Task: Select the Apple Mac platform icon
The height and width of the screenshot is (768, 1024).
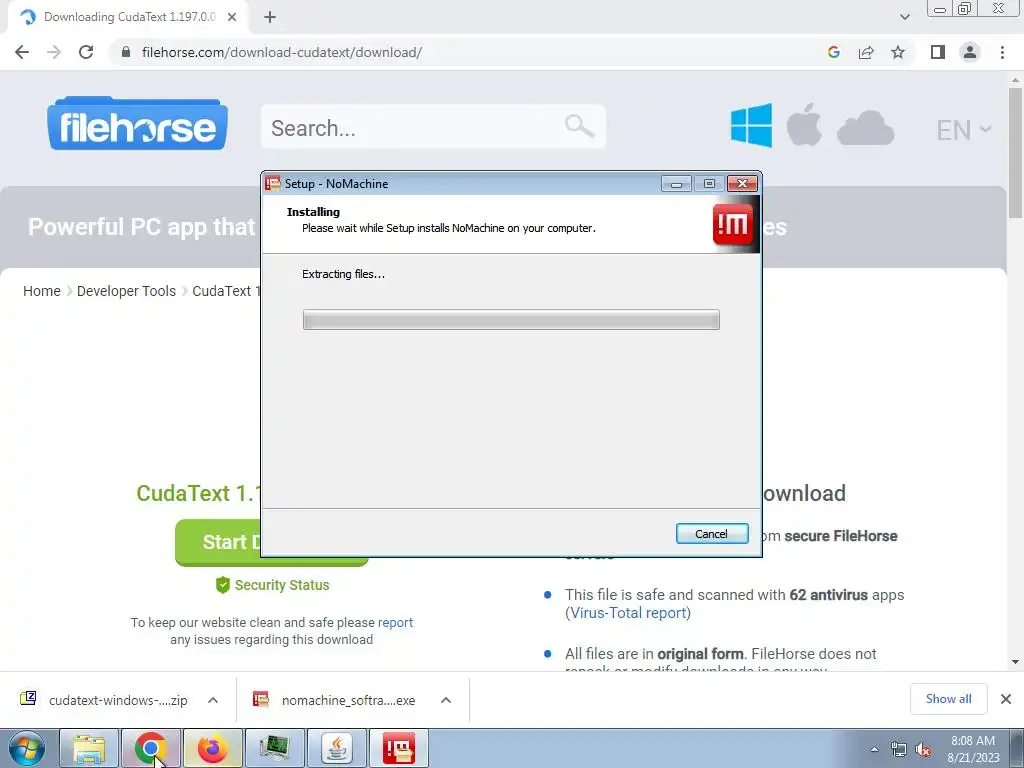Action: click(x=804, y=125)
